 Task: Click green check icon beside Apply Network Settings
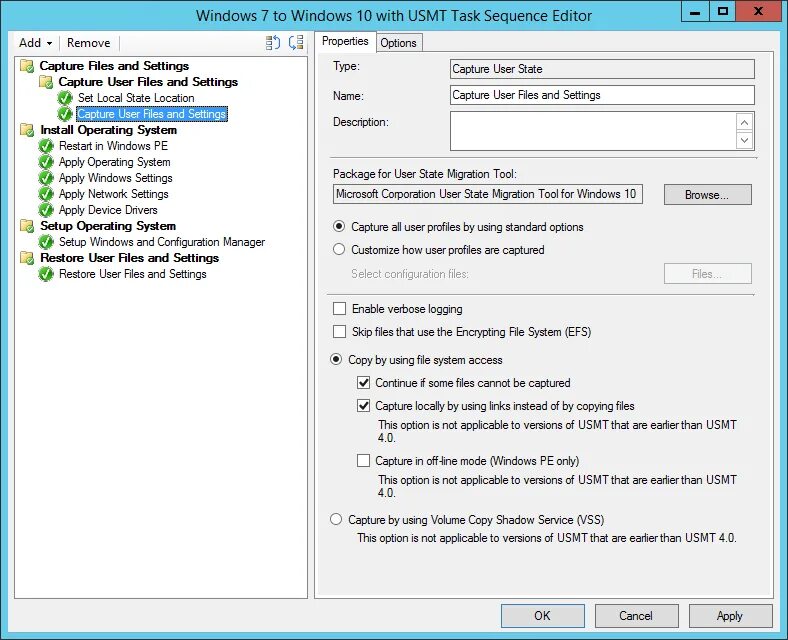[46, 194]
